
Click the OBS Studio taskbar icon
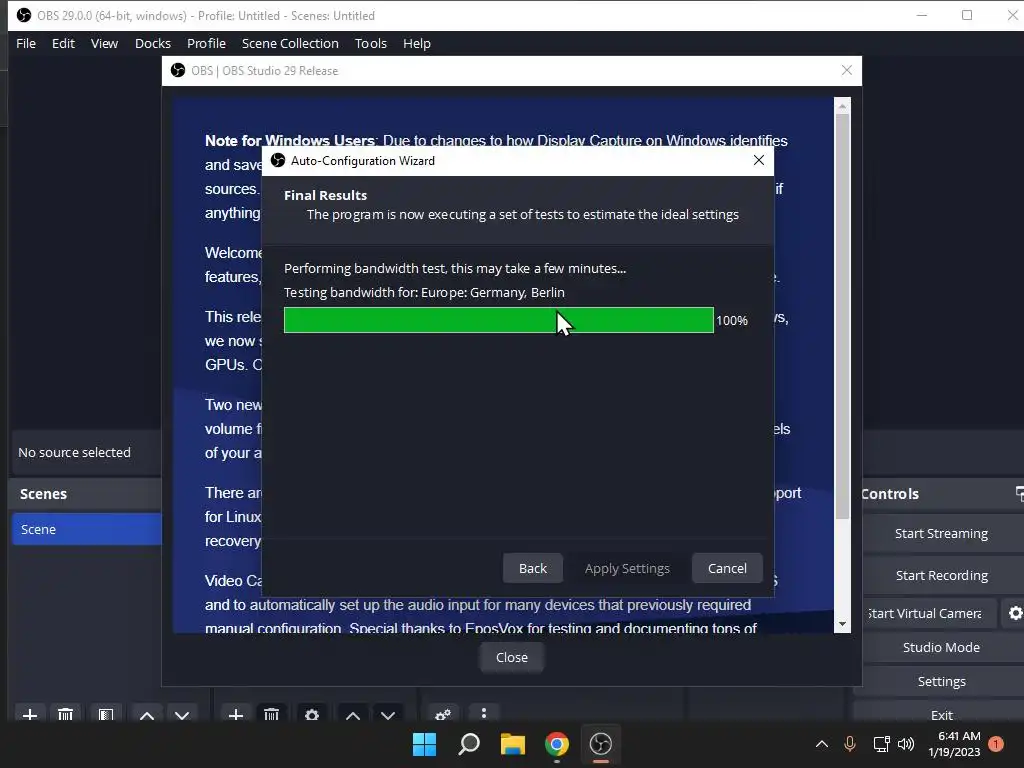(x=601, y=744)
